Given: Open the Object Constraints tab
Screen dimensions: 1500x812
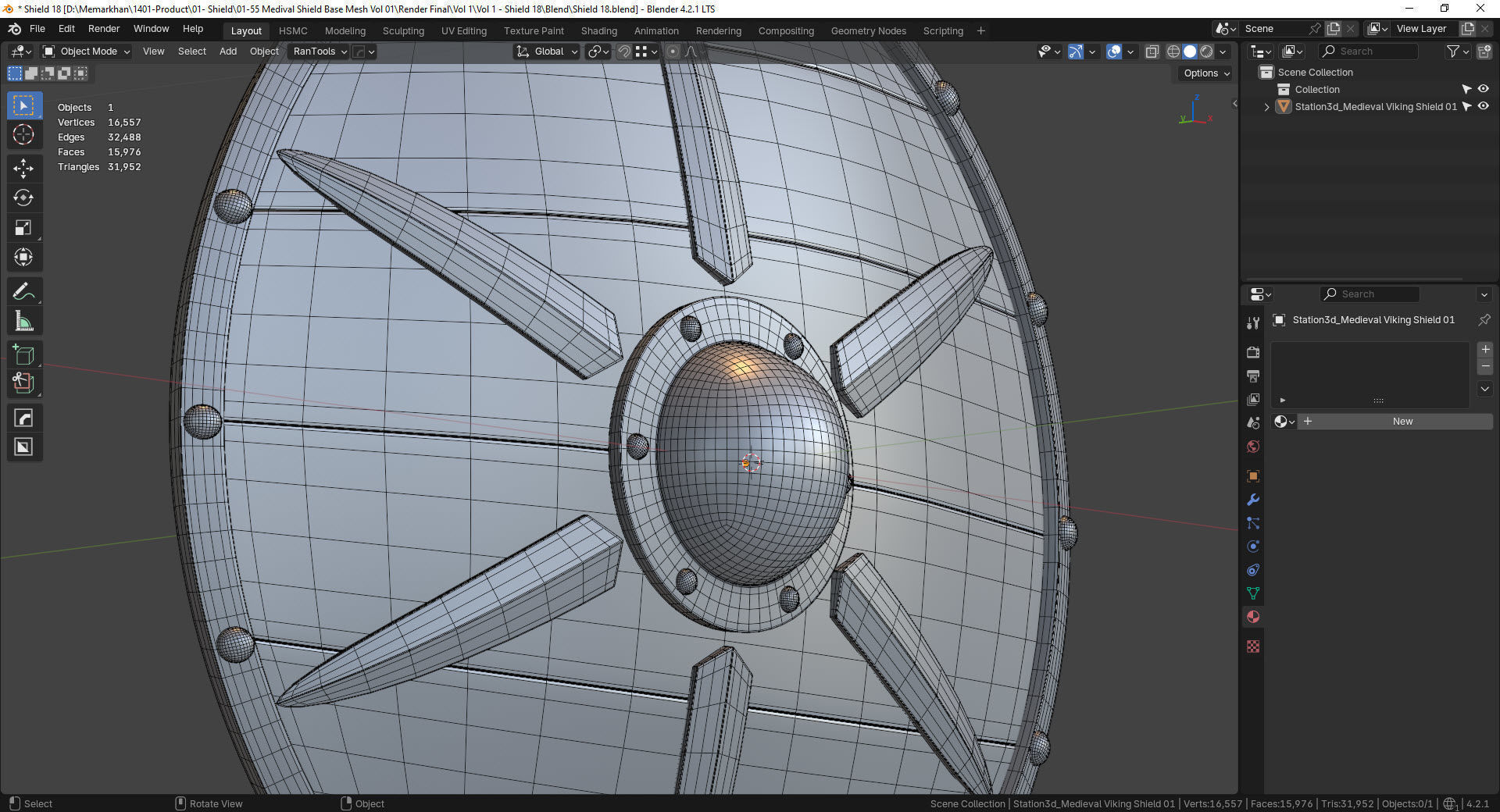Looking at the screenshot, I should 1253,570.
